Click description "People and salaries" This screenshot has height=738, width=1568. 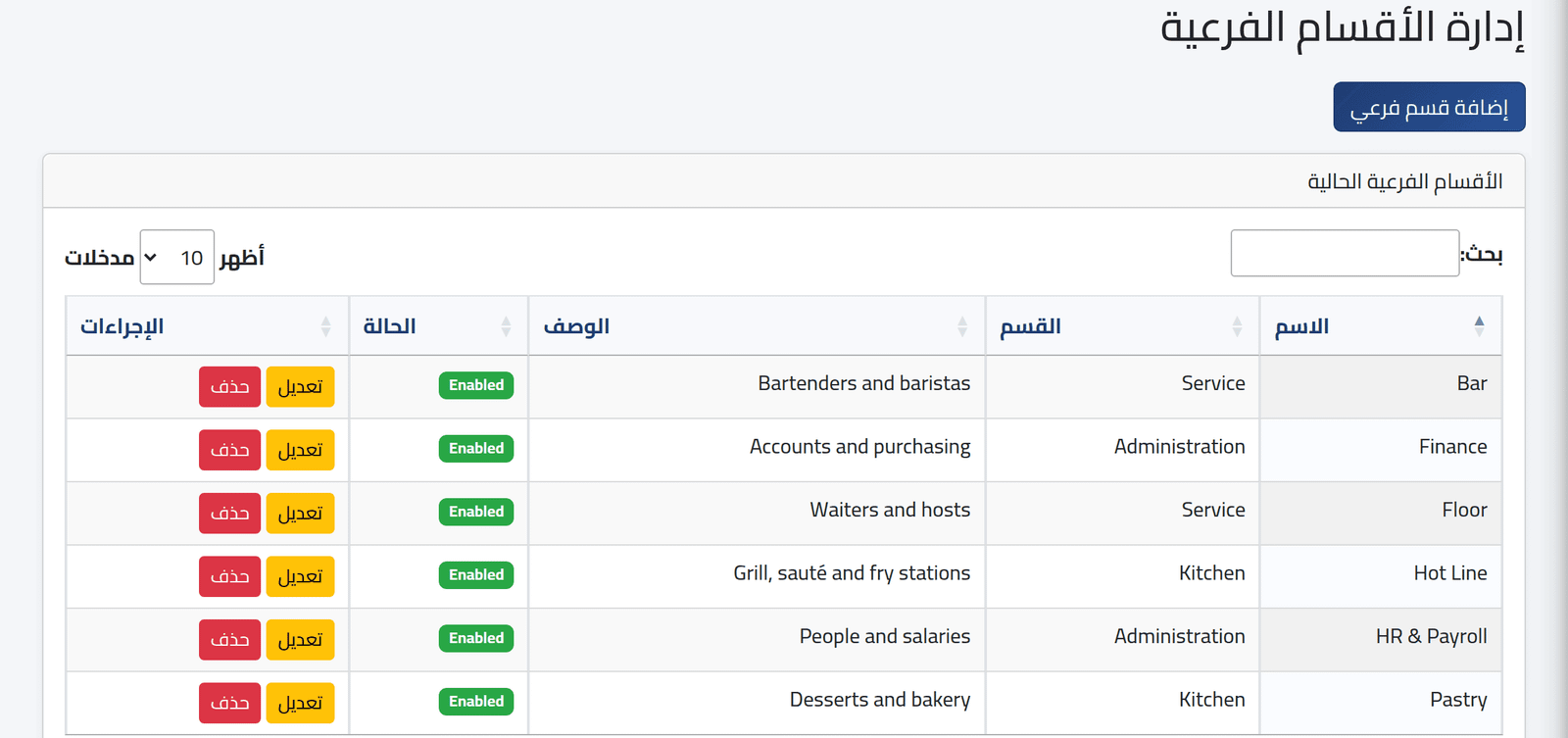(x=885, y=636)
